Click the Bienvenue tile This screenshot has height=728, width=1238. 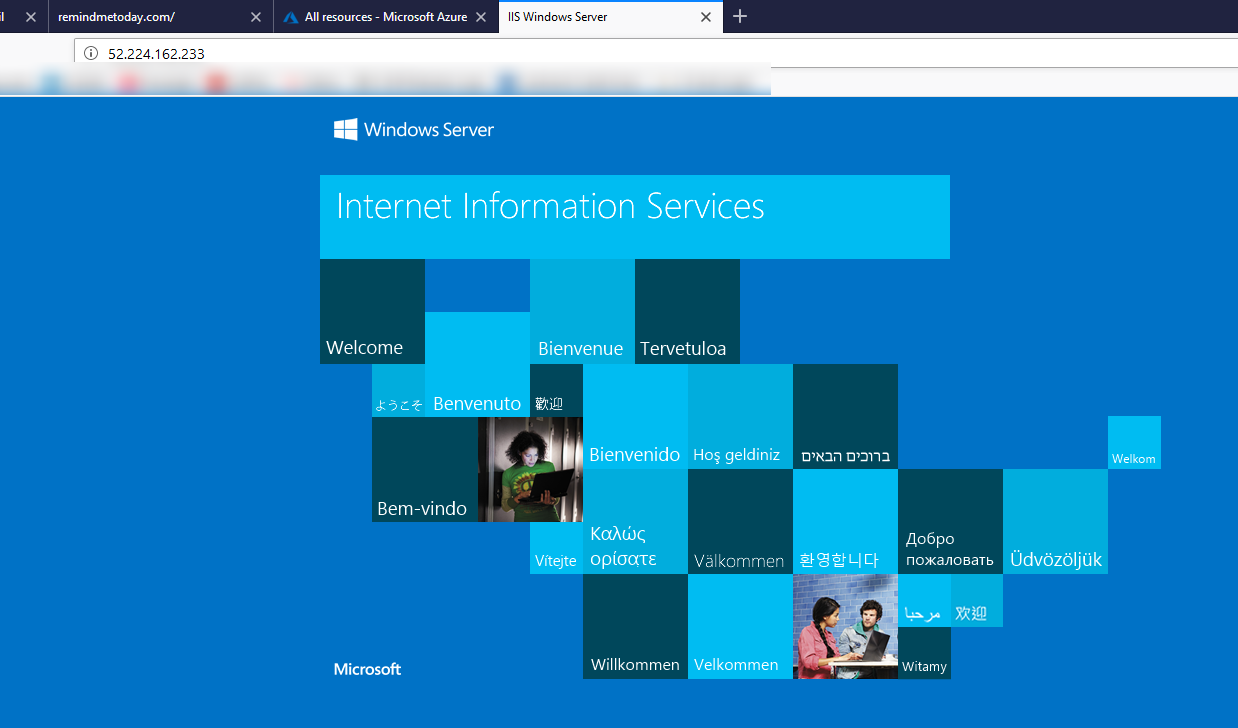click(582, 311)
